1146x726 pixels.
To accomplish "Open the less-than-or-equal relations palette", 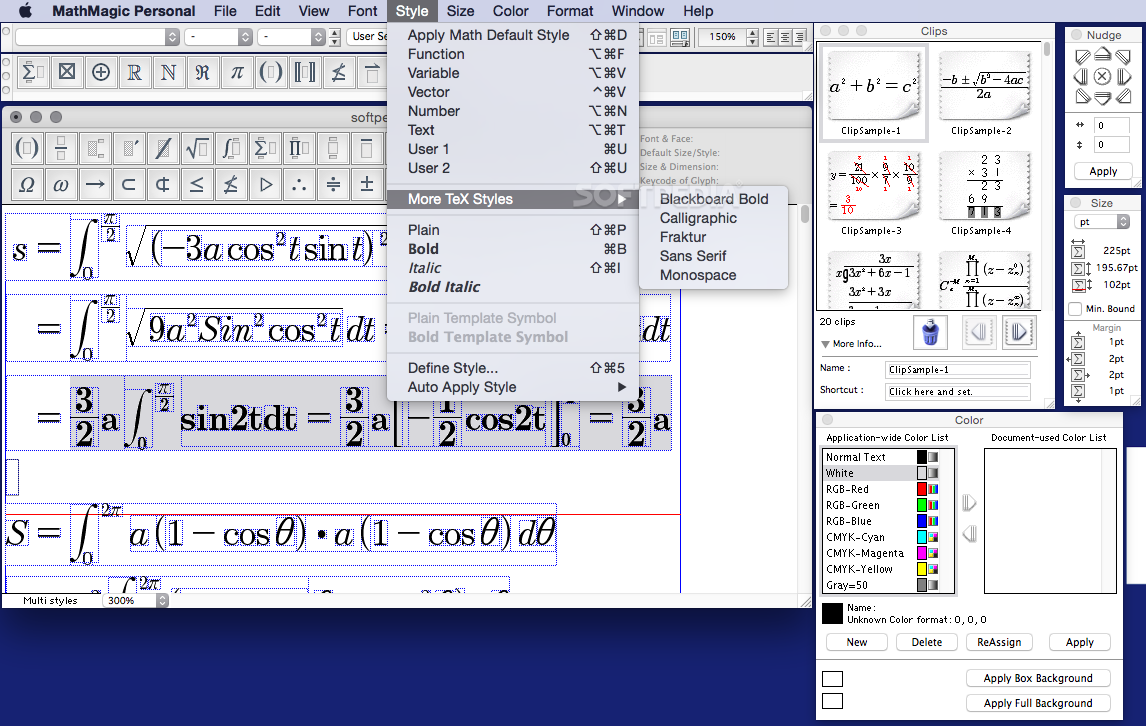I will tap(197, 184).
